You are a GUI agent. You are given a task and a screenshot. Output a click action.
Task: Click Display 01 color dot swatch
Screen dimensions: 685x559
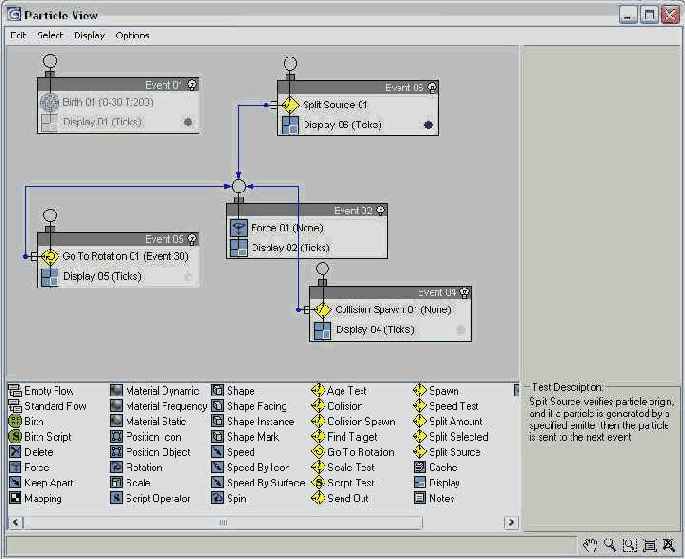pos(188,122)
